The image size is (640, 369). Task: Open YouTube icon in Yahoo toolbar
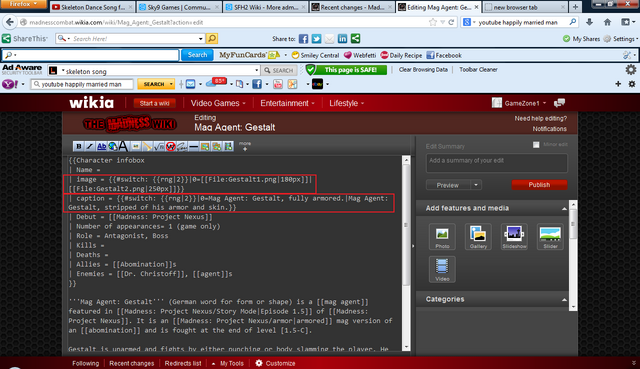tap(278, 84)
